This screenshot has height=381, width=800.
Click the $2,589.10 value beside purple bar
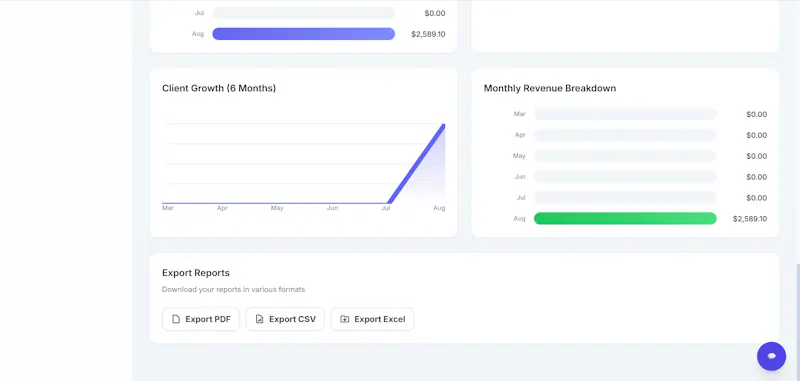428,34
